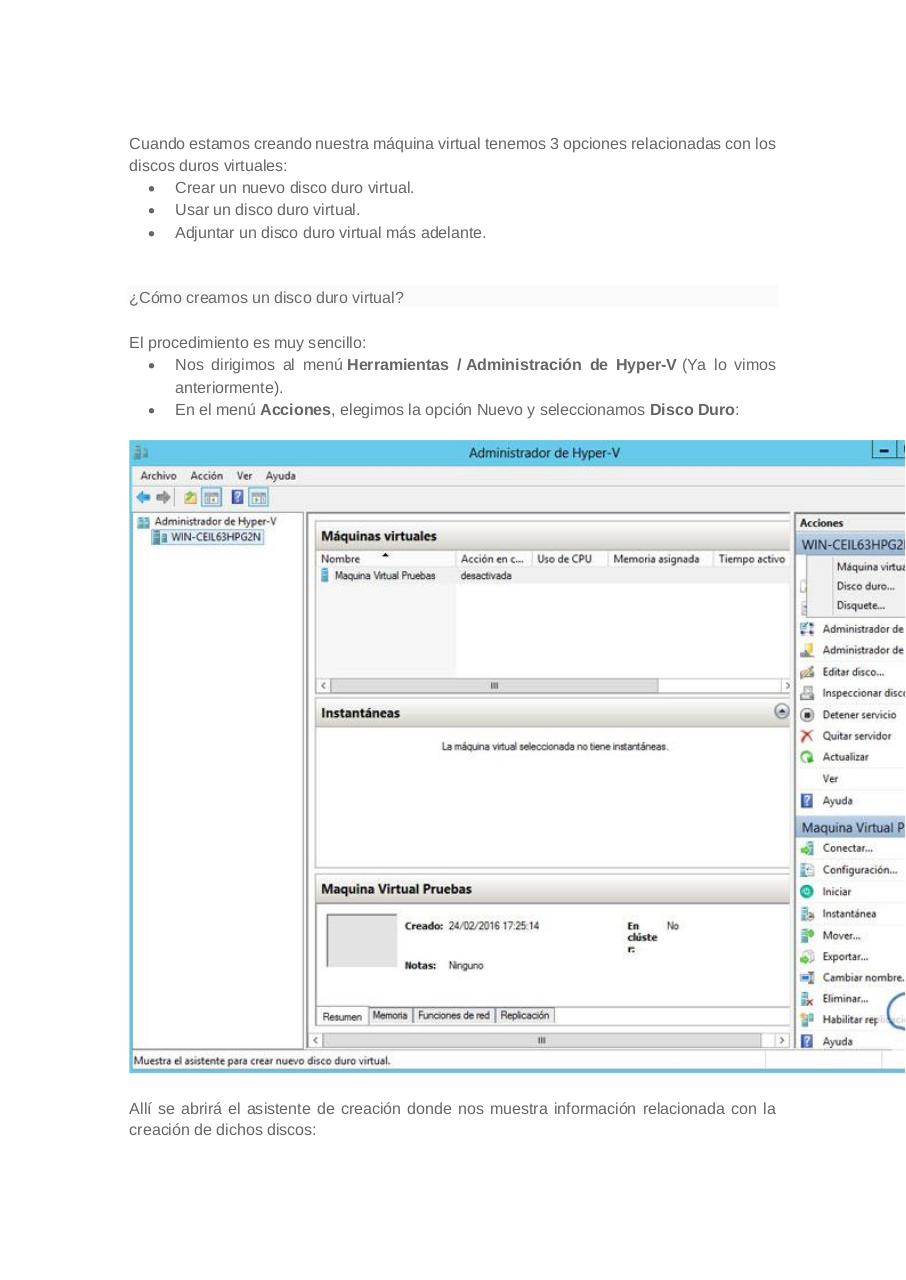The height and width of the screenshot is (1280, 906).
Task: Open the Acción menu
Action: [207, 475]
